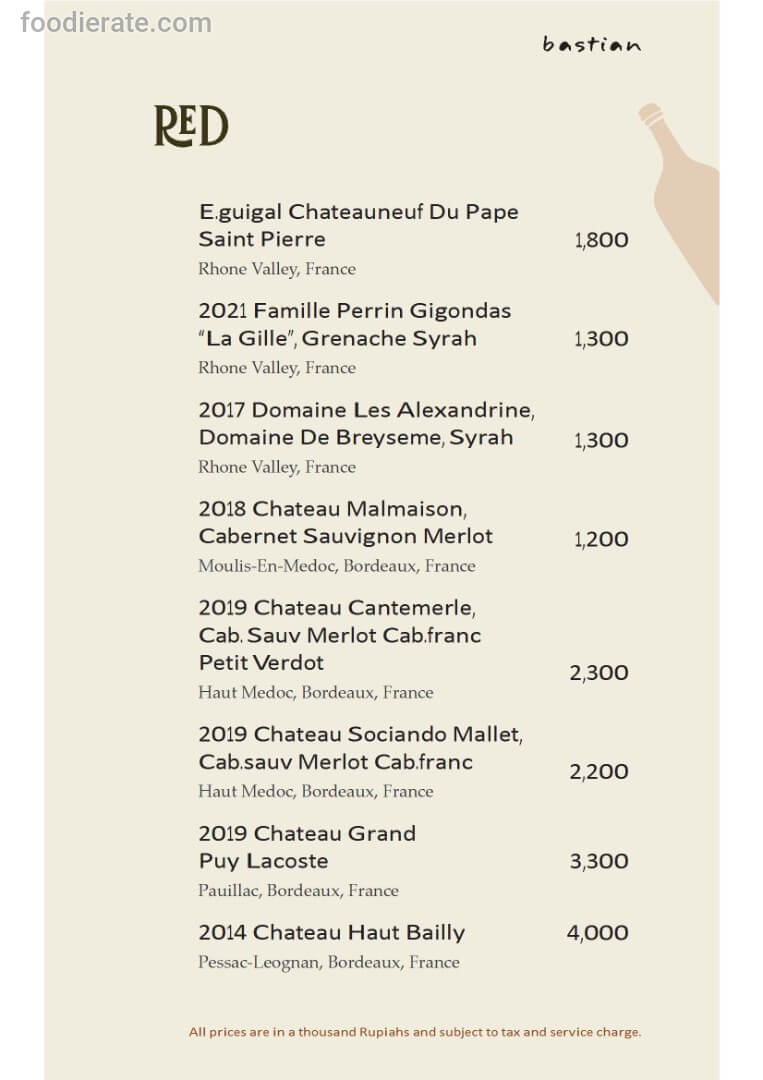
Task: Click the foodierate.com watermark link
Action: click(x=116, y=22)
